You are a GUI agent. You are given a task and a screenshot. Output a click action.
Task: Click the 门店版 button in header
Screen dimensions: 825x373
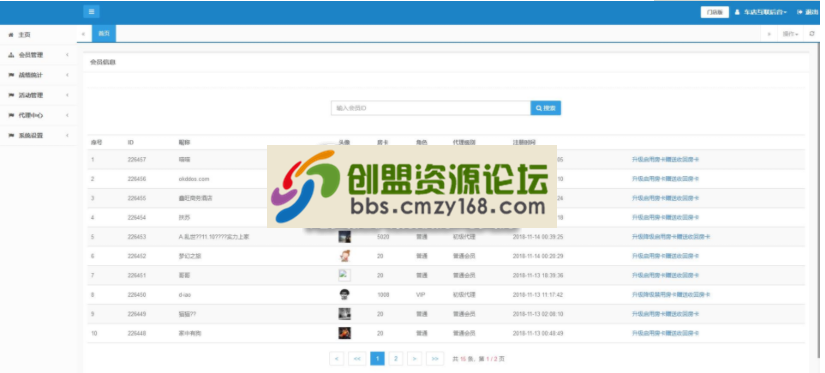[x=715, y=12]
